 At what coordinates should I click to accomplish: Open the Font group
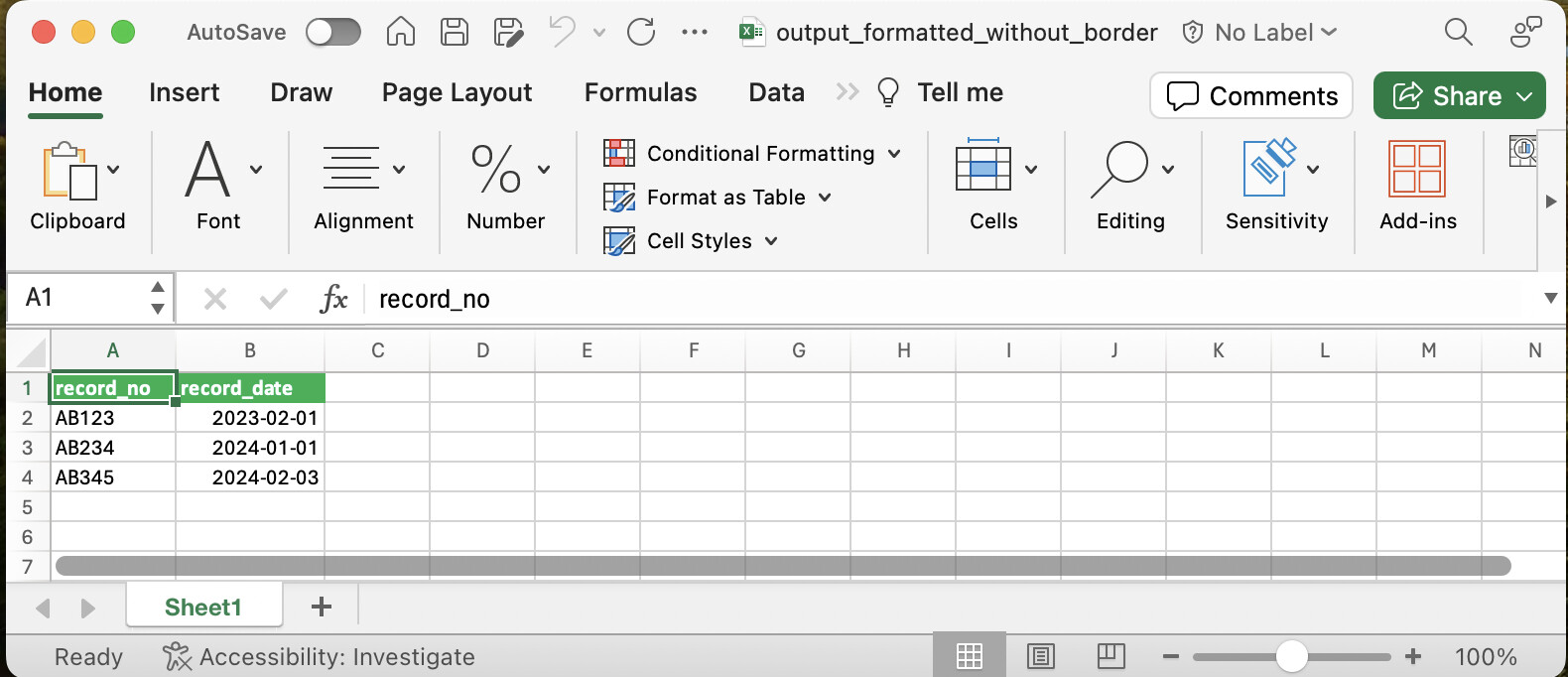tap(223, 187)
